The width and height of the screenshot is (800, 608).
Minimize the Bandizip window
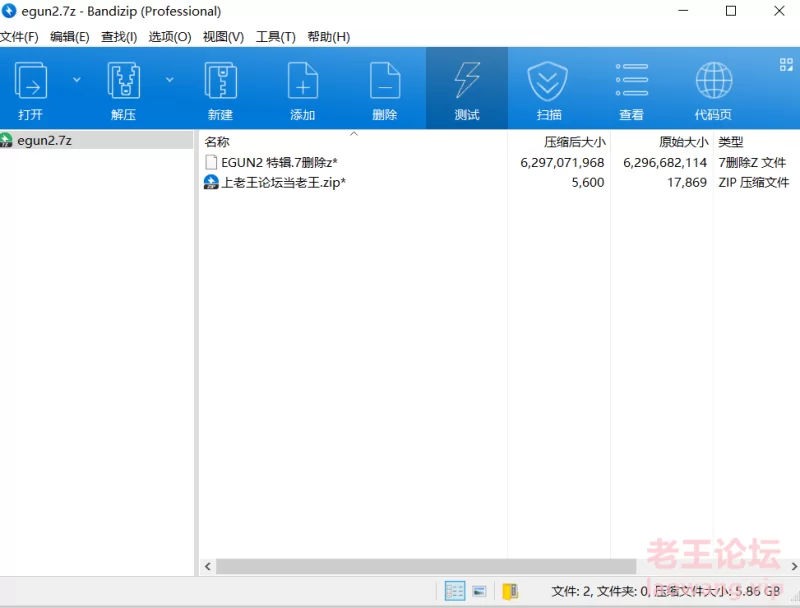pos(683,11)
